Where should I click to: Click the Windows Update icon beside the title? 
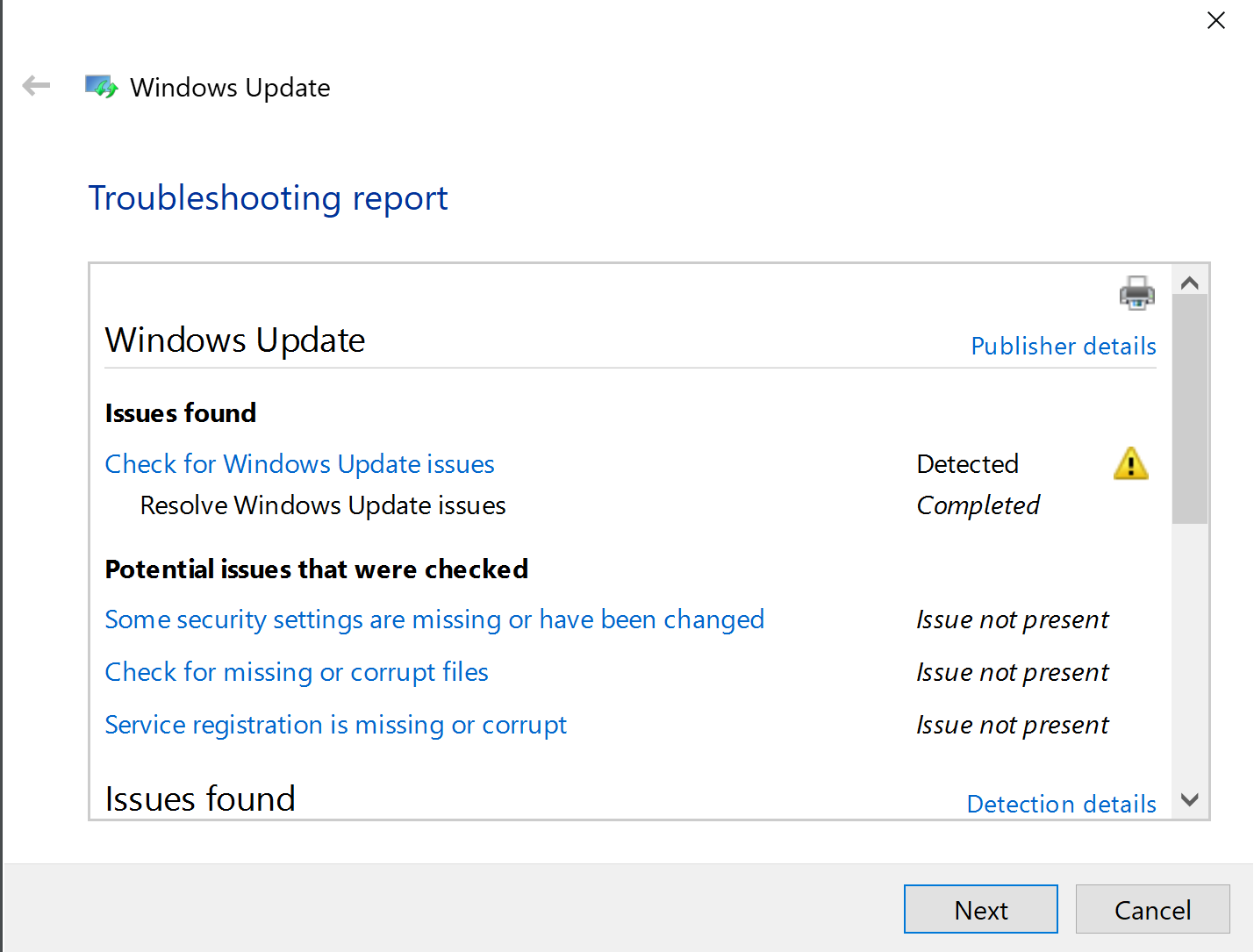tap(101, 87)
